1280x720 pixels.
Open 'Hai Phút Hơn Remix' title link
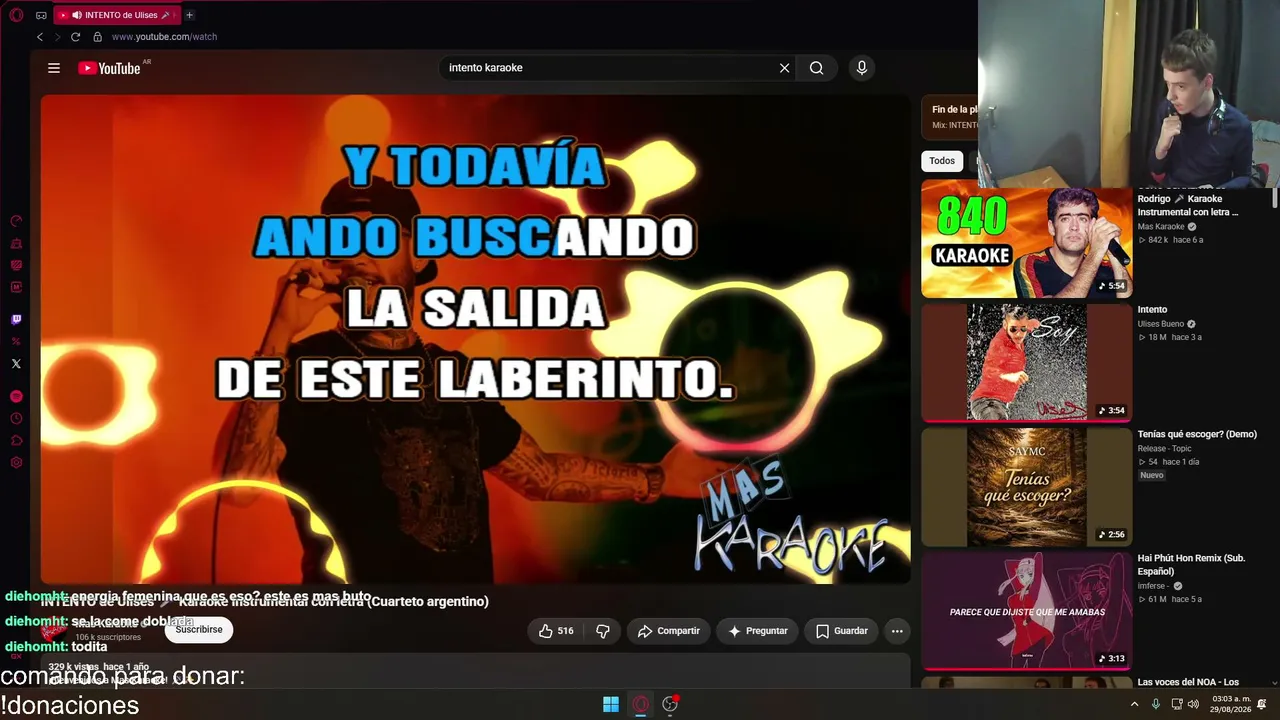click(1191, 564)
